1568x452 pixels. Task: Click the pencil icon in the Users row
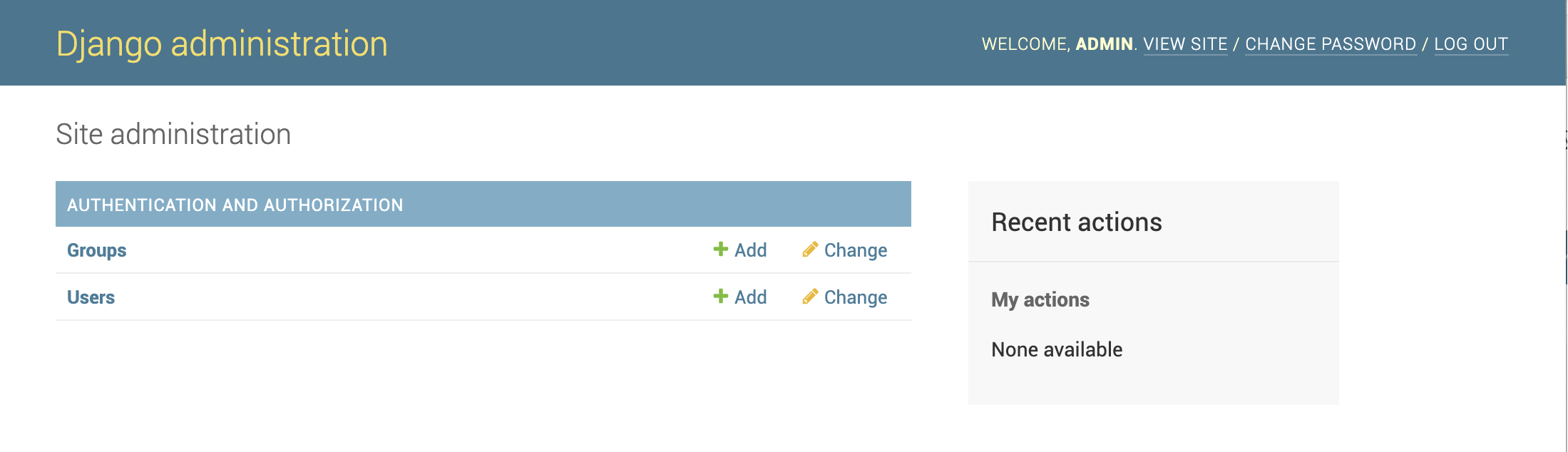click(x=810, y=297)
